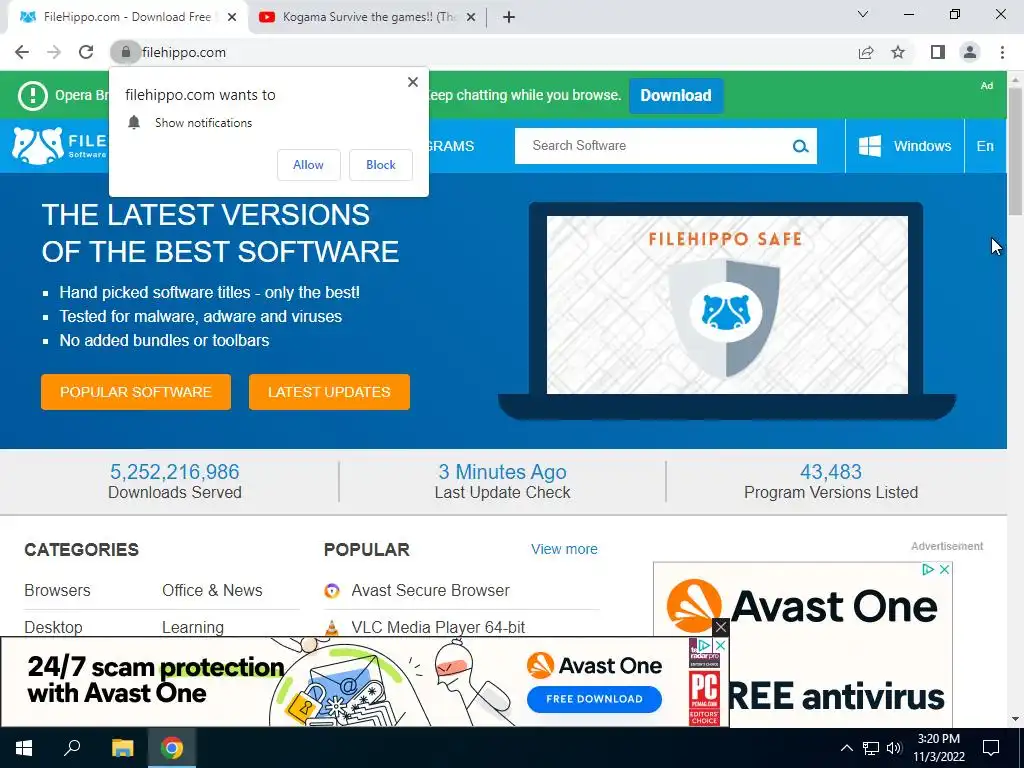Open VLC Media Player 64-bit listing

pyautogui.click(x=438, y=627)
